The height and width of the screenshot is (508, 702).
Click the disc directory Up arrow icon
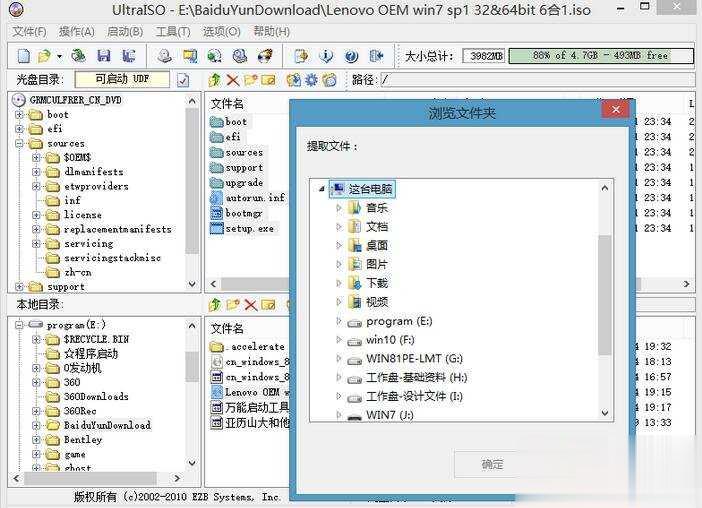click(215, 80)
